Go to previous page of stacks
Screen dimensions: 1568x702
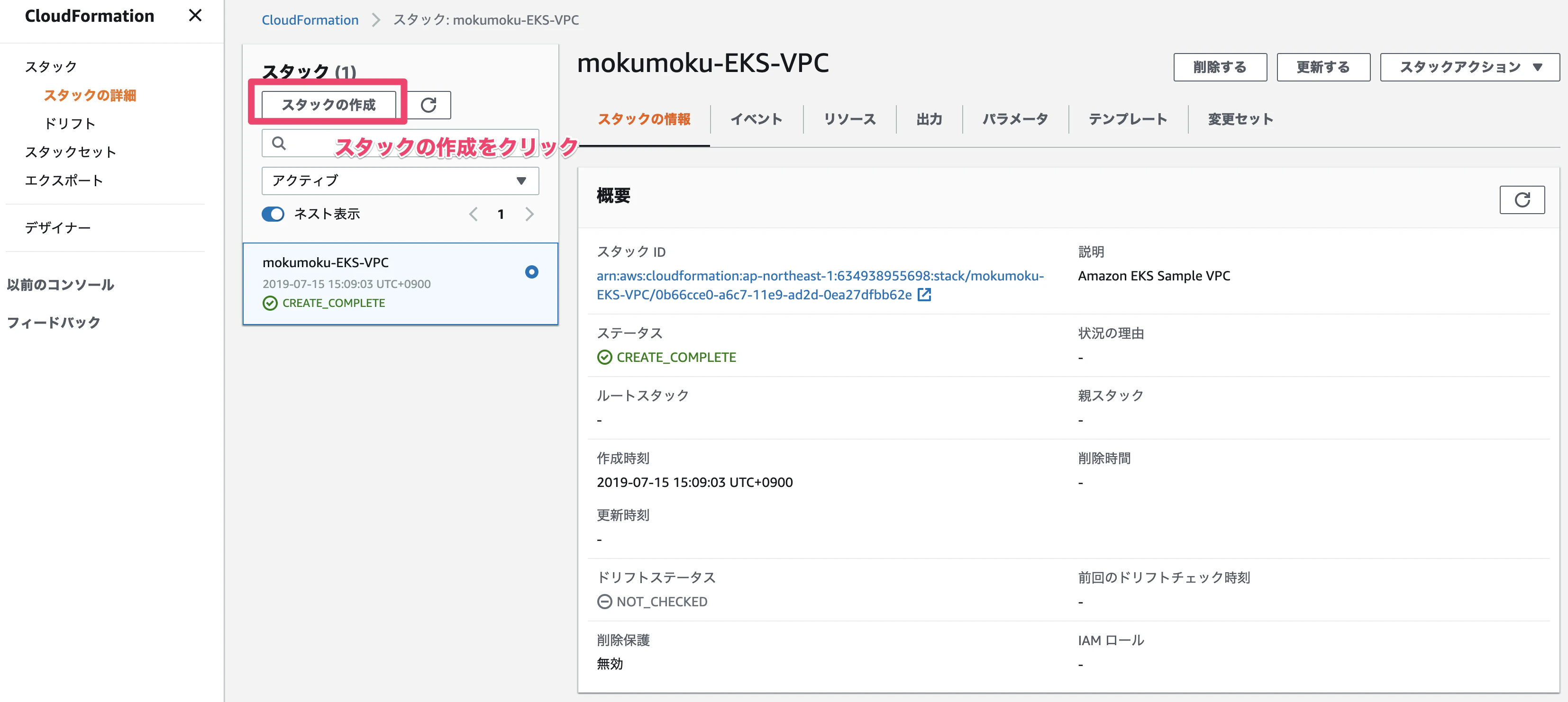[473, 214]
